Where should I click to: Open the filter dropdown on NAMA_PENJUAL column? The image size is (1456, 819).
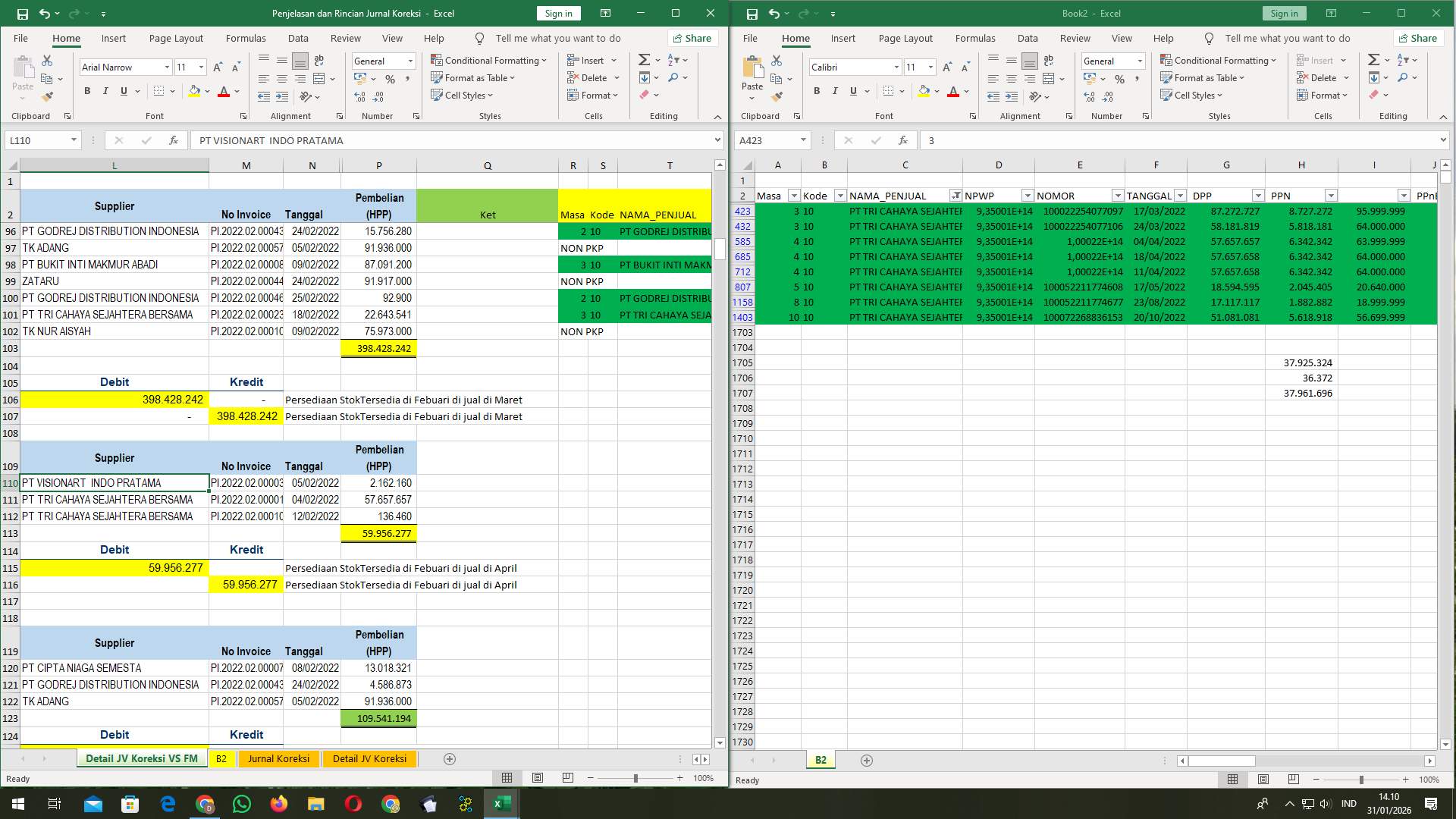point(955,195)
